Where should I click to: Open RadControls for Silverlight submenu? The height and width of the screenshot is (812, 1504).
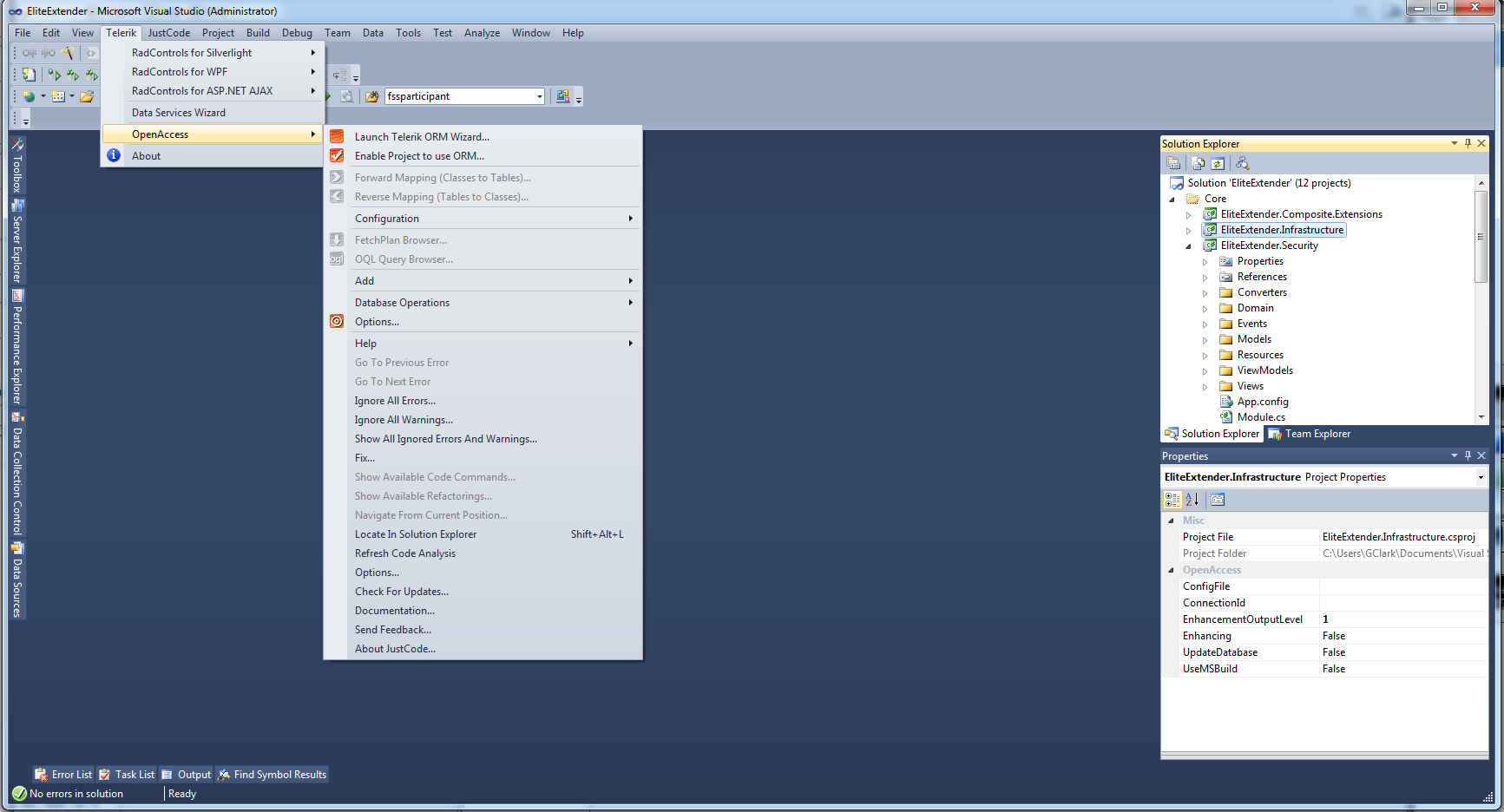(x=213, y=53)
